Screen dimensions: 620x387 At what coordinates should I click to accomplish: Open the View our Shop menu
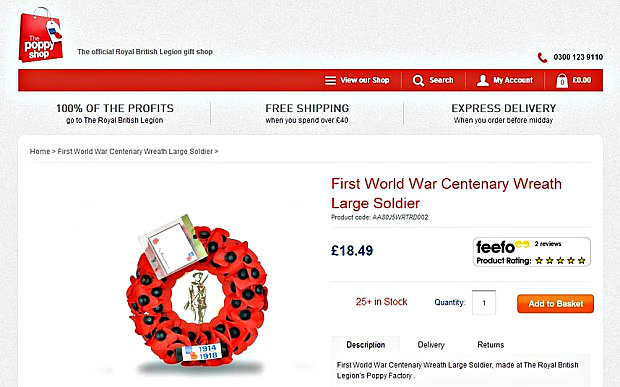[x=365, y=80]
